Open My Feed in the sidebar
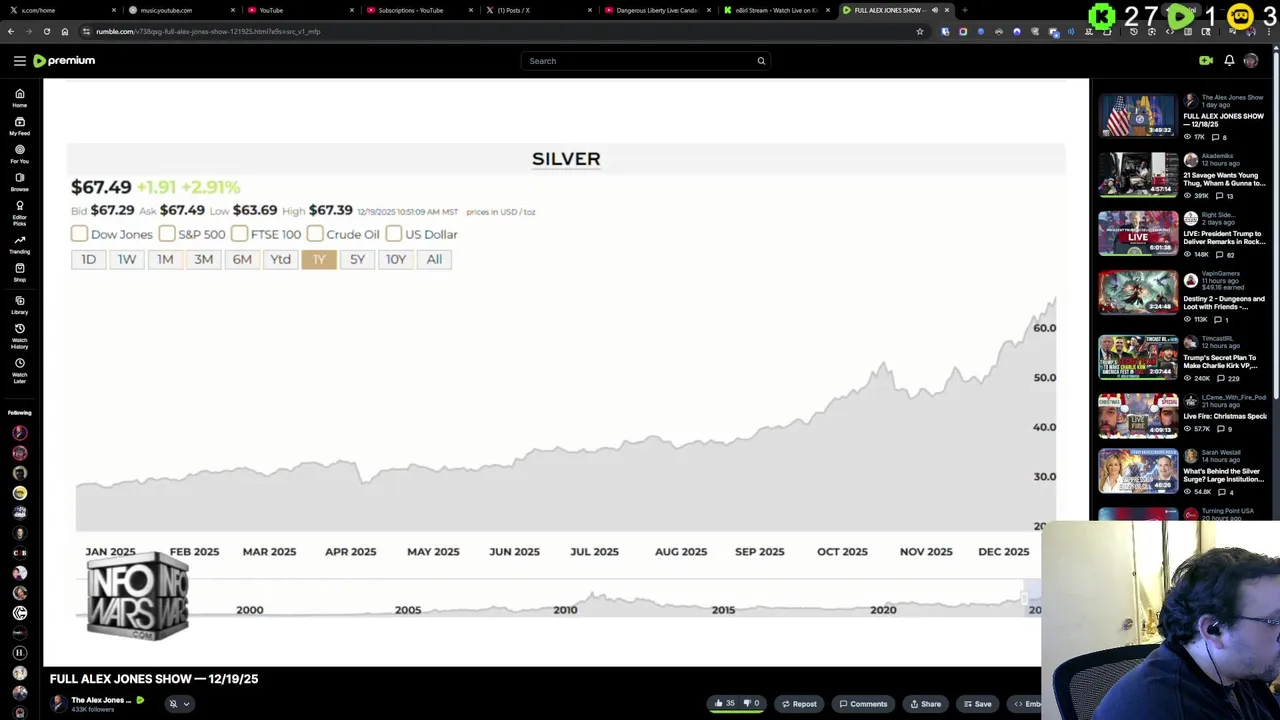The image size is (1280, 720). tap(19, 125)
